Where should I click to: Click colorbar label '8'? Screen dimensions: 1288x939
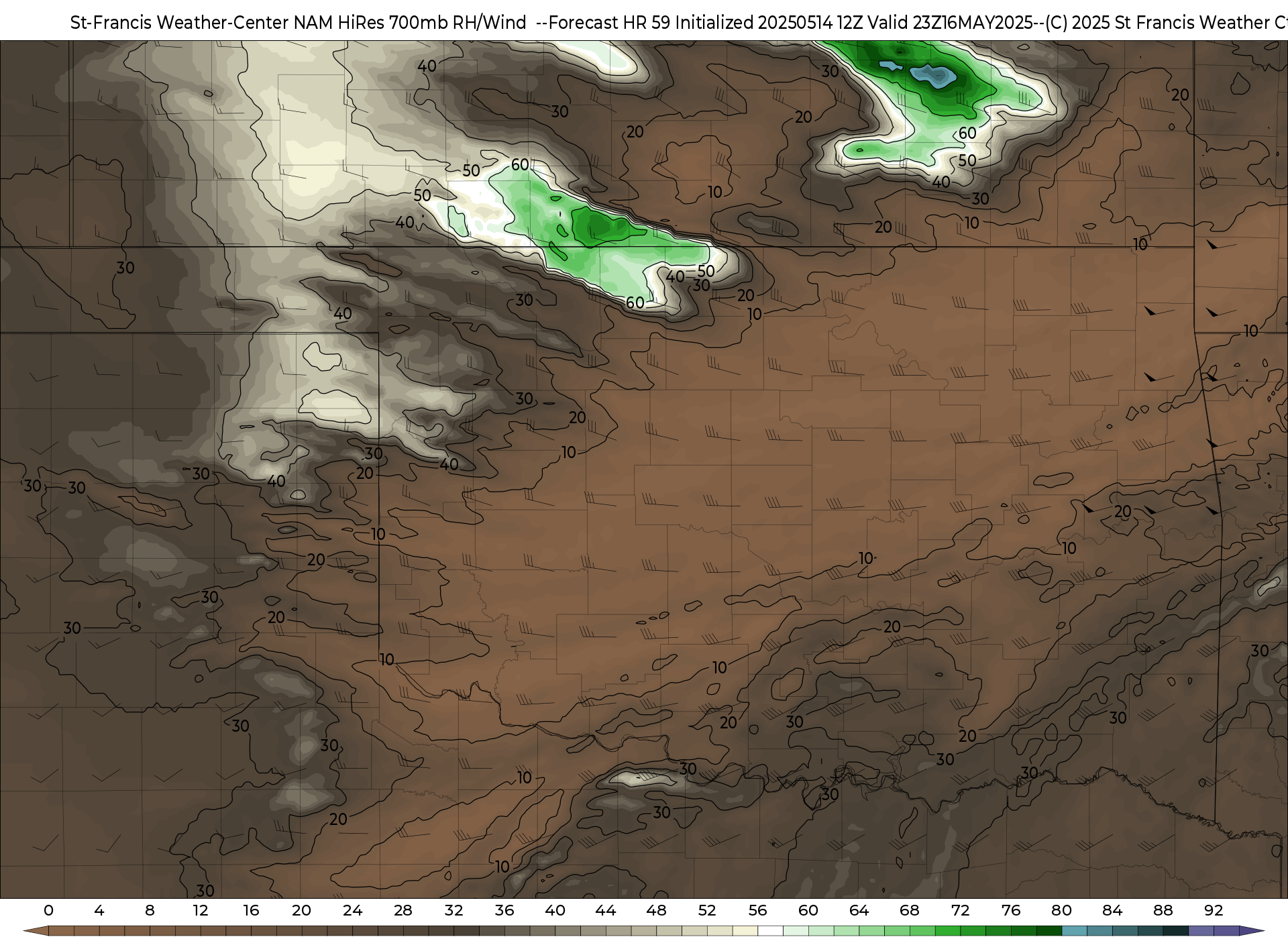tap(150, 911)
